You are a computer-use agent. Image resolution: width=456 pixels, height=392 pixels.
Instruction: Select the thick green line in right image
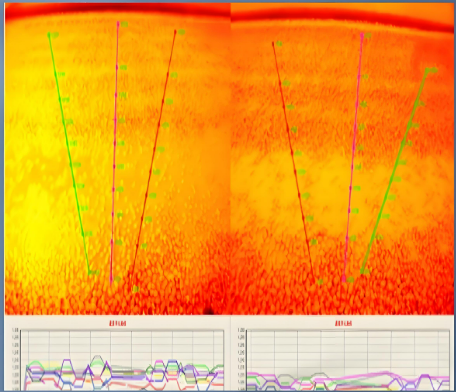394,172
